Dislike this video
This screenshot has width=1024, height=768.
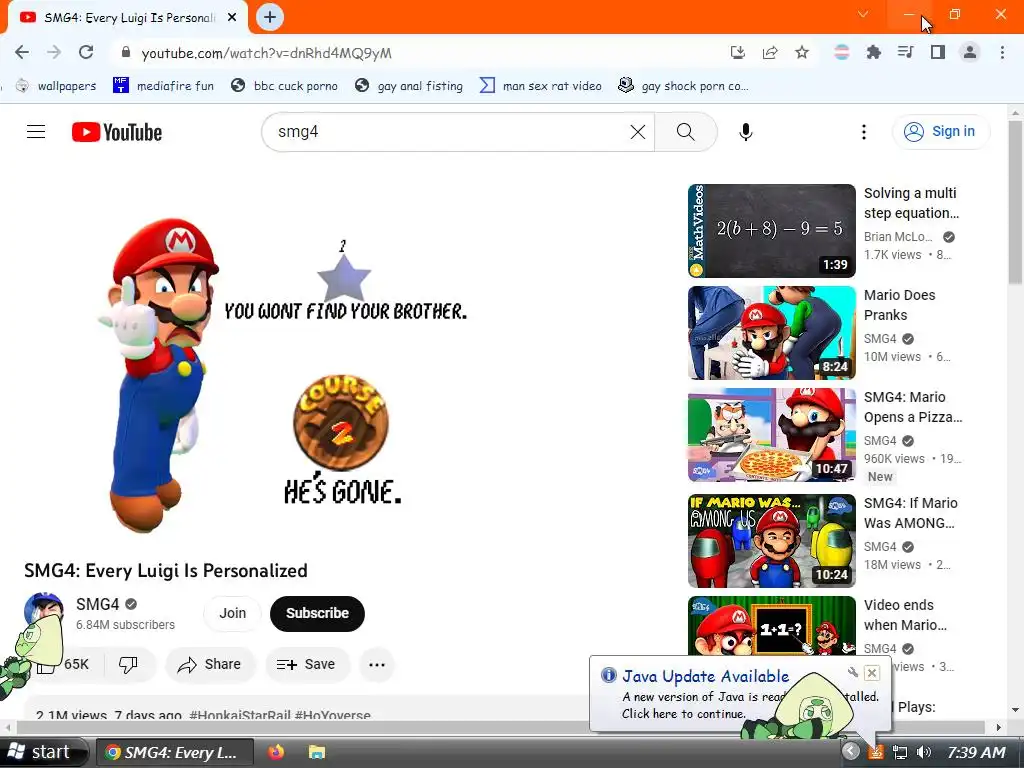click(x=128, y=664)
